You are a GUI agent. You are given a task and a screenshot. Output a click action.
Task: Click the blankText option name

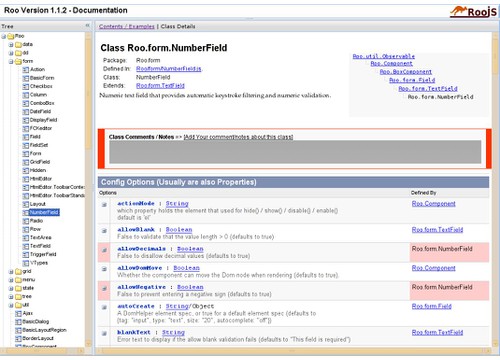click(134, 332)
